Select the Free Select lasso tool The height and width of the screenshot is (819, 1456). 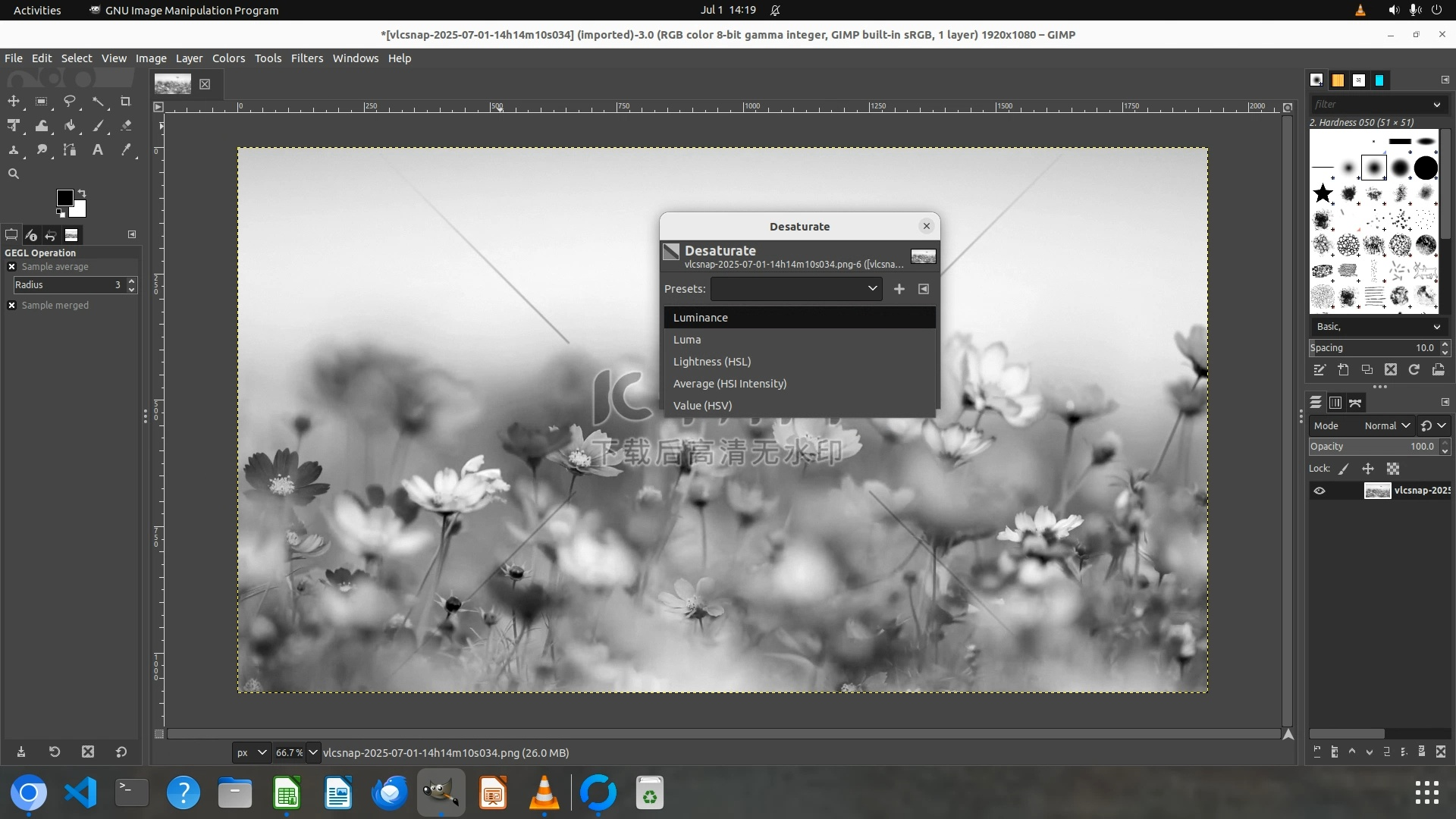point(70,101)
